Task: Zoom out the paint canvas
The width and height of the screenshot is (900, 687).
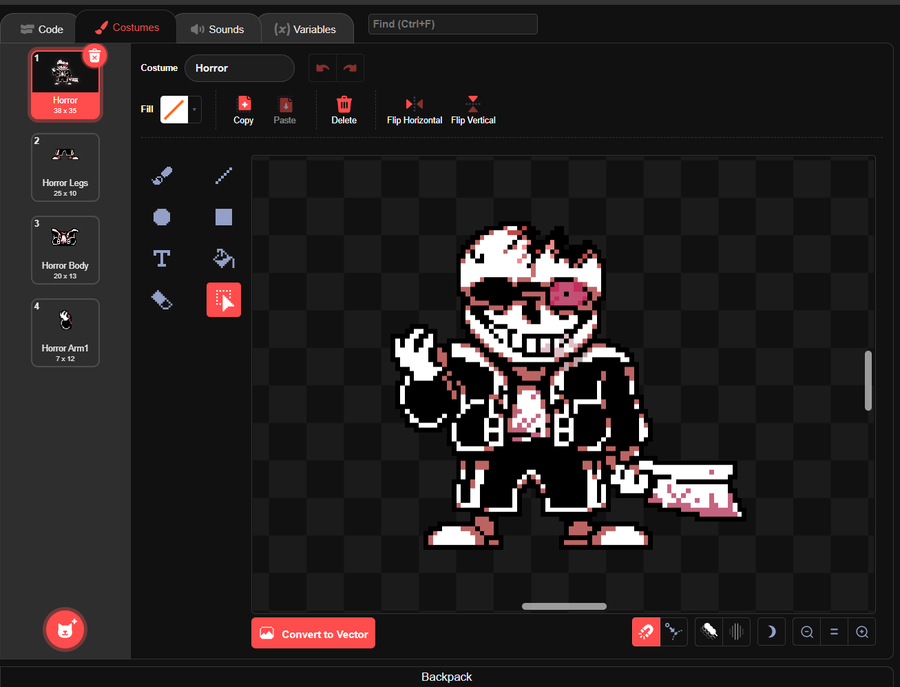Action: coord(806,632)
